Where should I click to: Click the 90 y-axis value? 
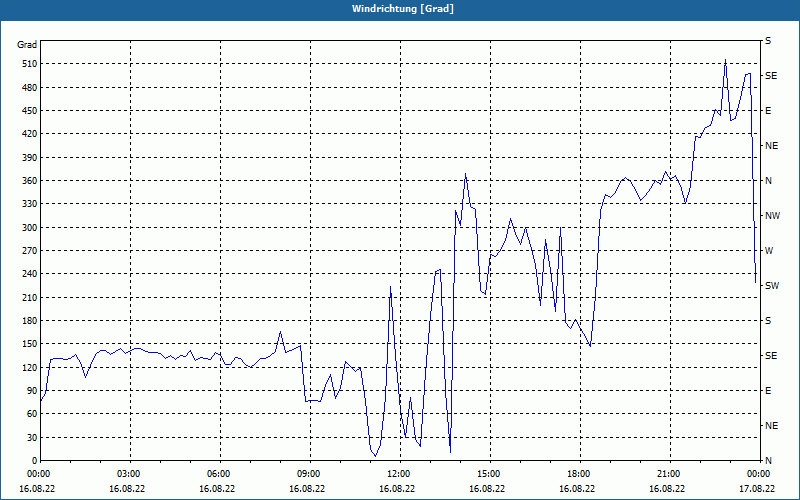point(32,390)
